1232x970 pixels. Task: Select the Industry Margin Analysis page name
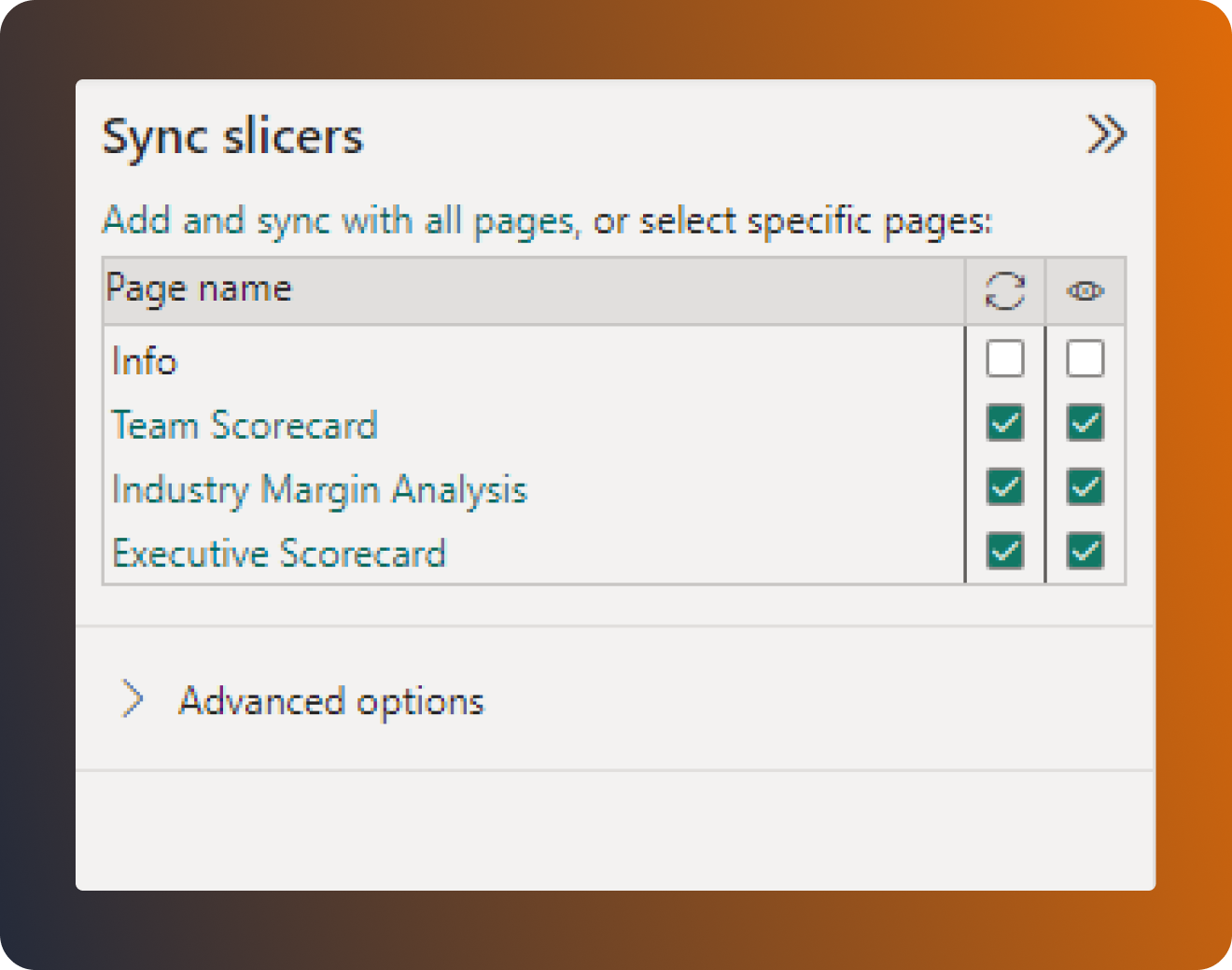click(x=319, y=489)
